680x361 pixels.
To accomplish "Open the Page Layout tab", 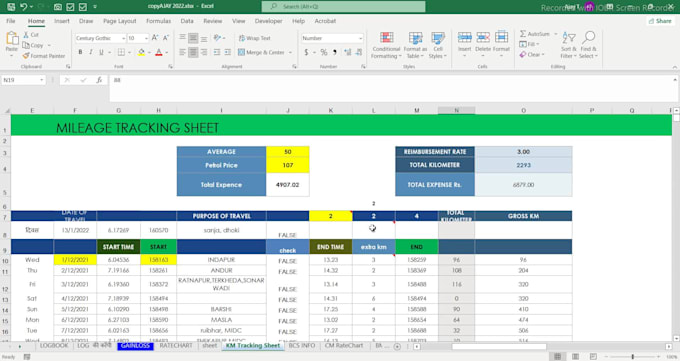I will 119,21.
